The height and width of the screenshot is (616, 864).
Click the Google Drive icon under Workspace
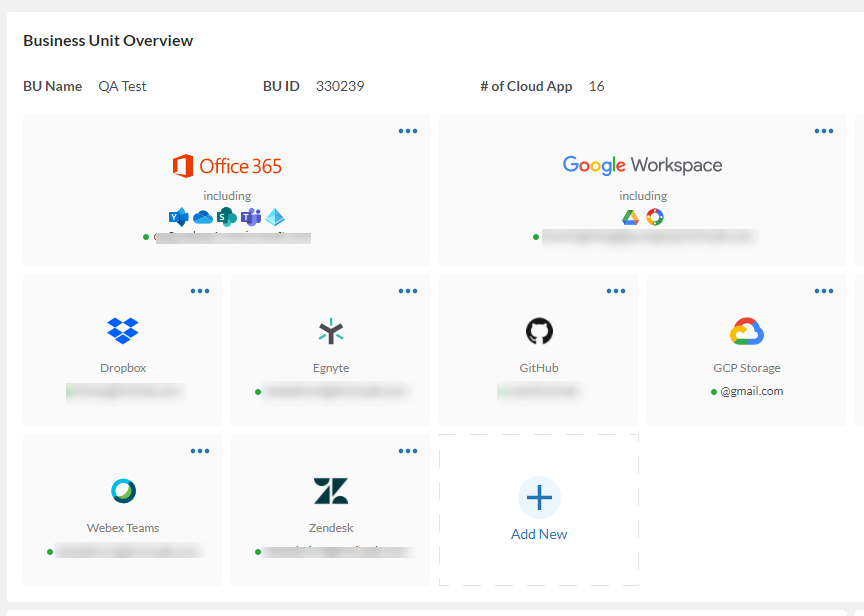tap(631, 217)
